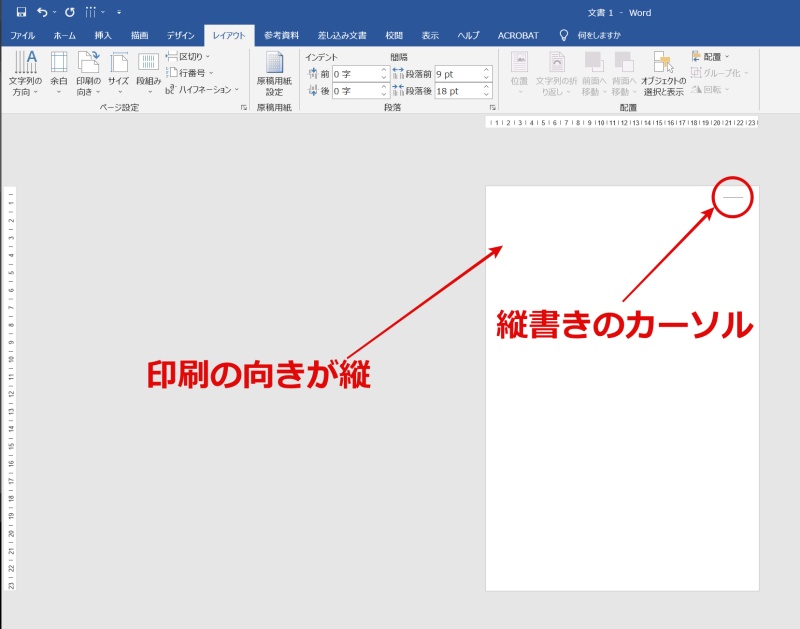
Task: Decrease 段落後 spacing with down arrow
Action: [x=487, y=95]
